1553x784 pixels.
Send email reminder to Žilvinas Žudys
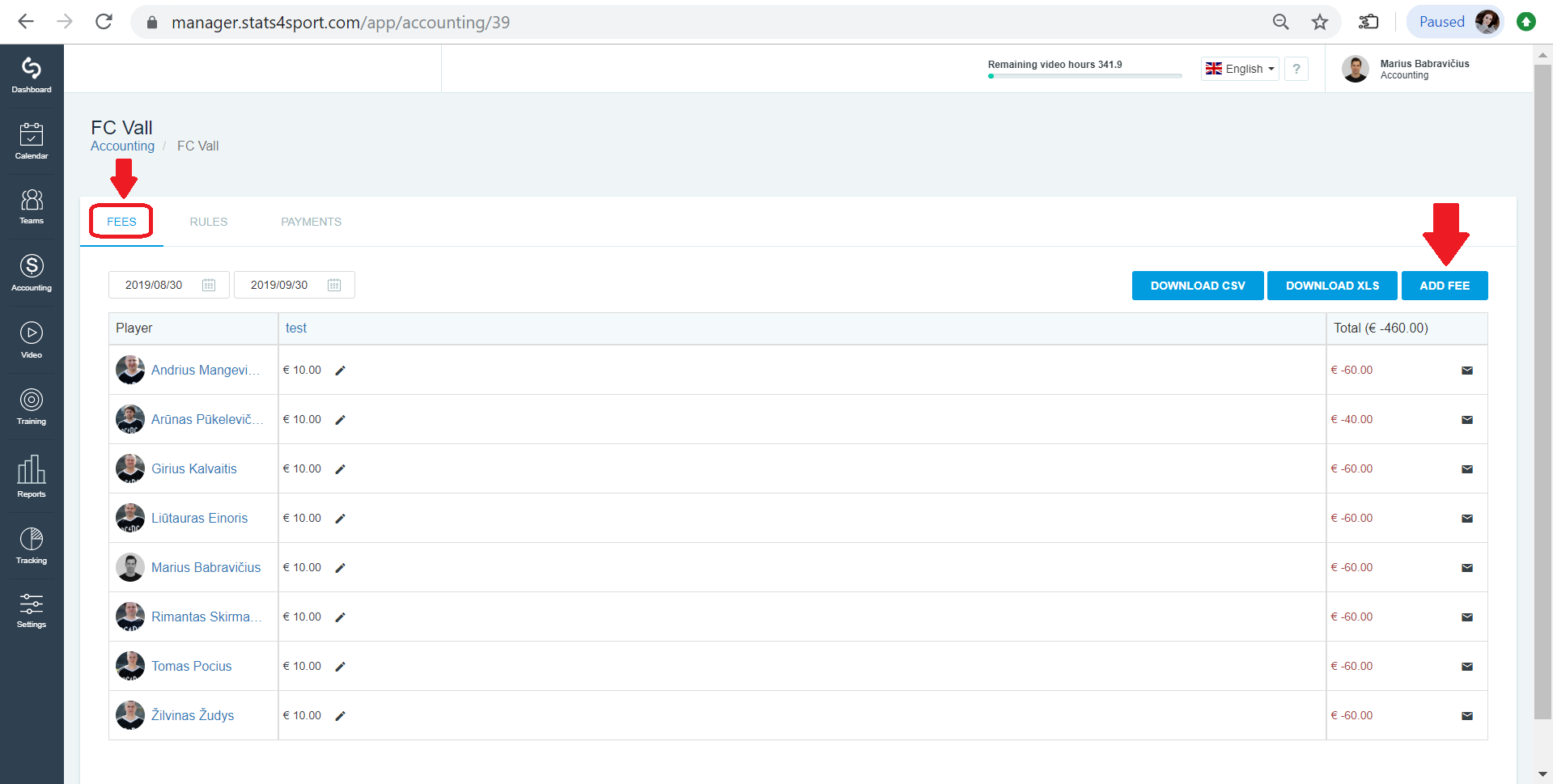pyautogui.click(x=1467, y=716)
